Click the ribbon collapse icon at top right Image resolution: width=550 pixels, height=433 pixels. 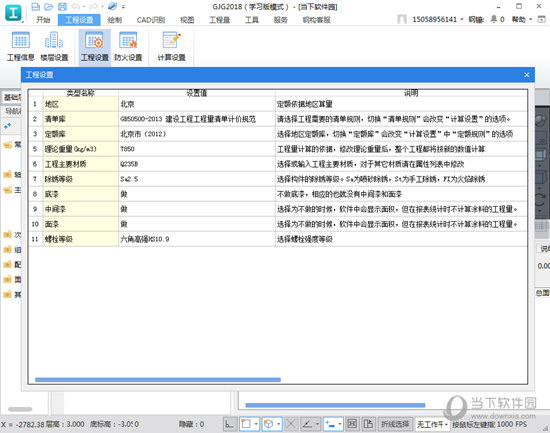pos(542,19)
